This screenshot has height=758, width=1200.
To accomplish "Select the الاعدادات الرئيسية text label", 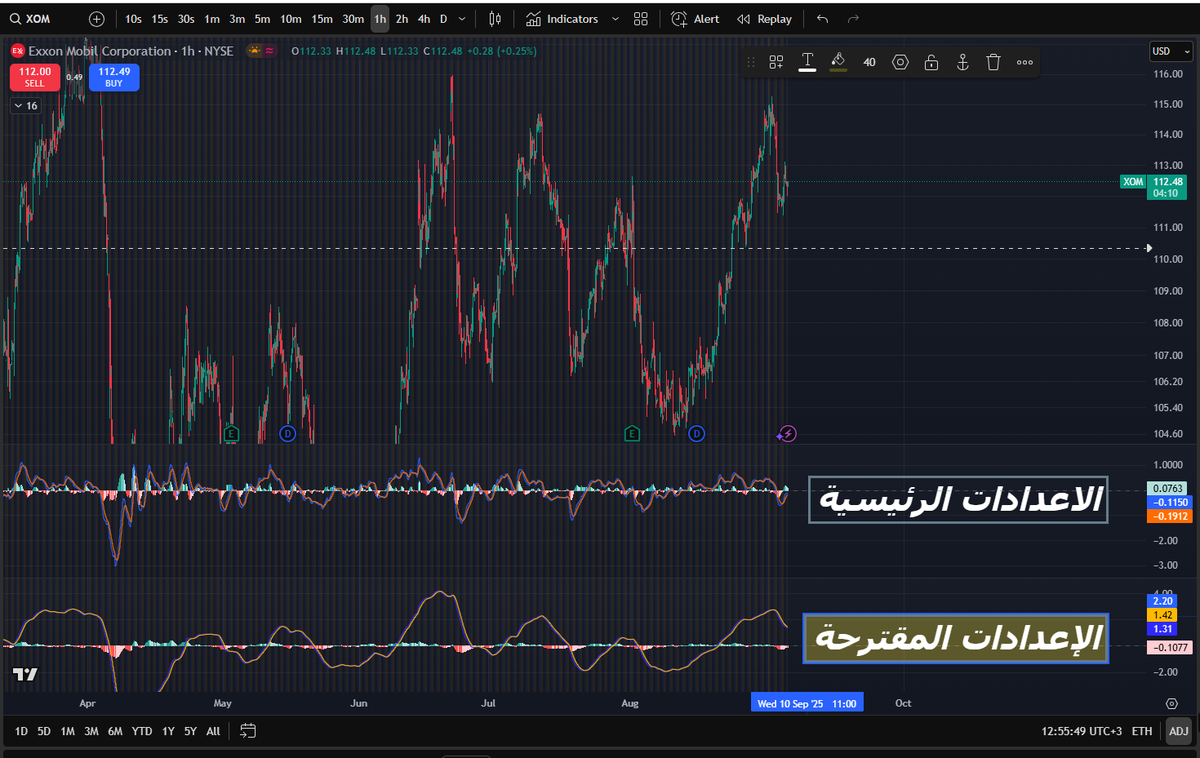I will (x=958, y=500).
